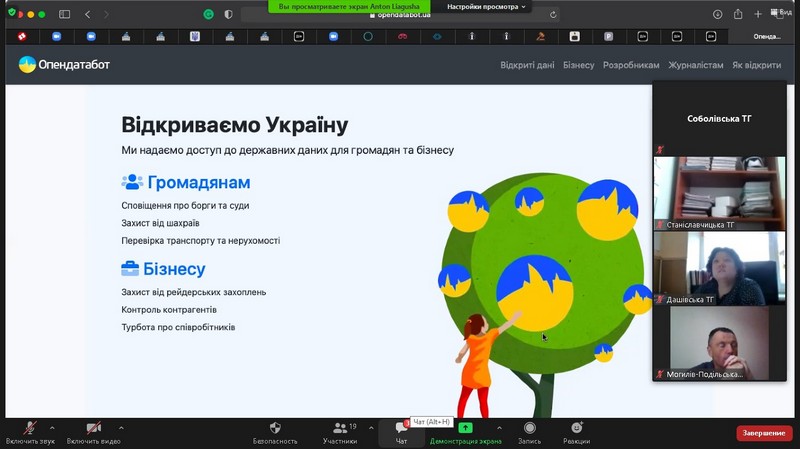Start Демонстрация экрана screen share
The image size is (800, 449).
465,433
